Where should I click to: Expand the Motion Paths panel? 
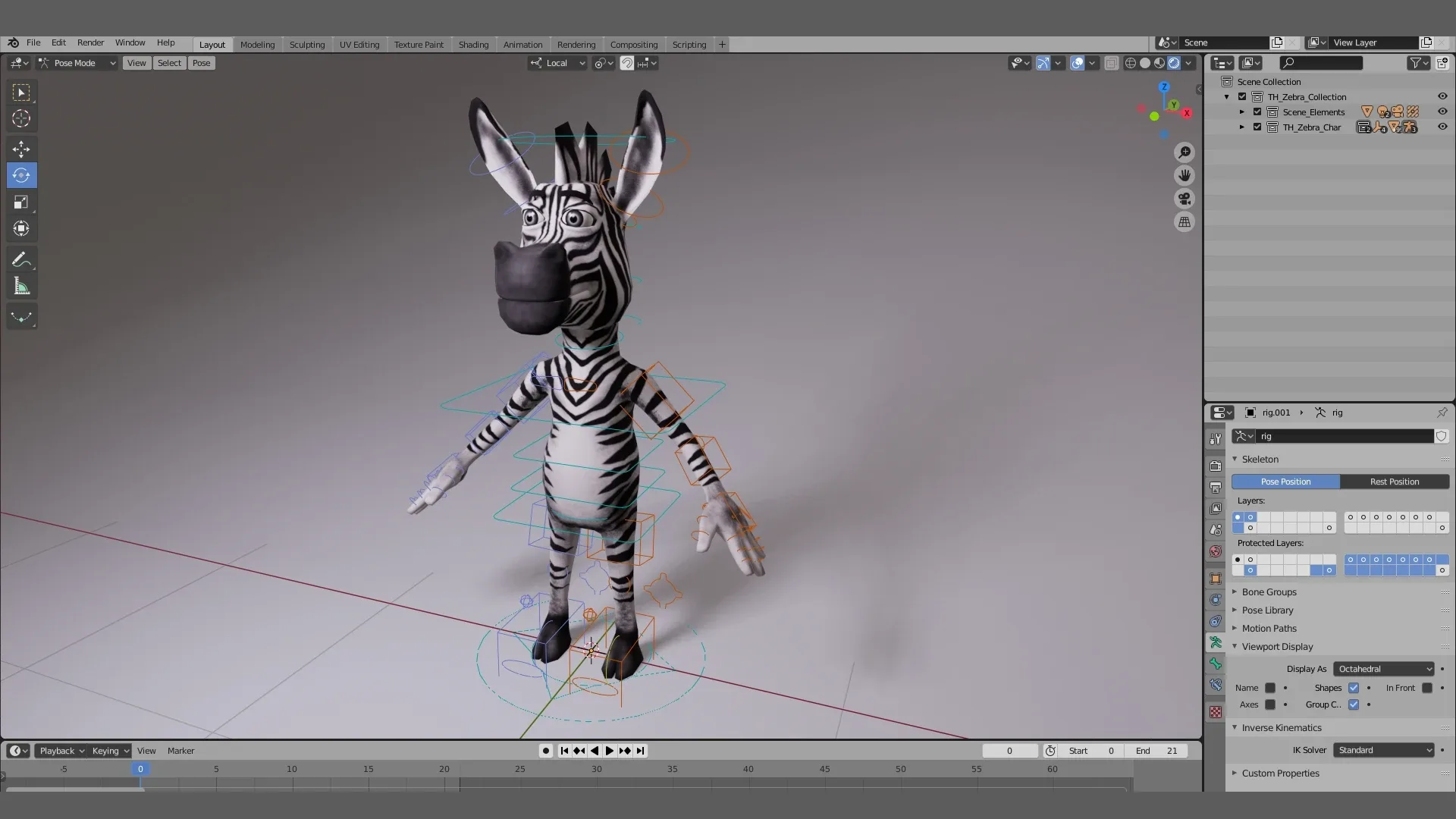click(x=1269, y=629)
